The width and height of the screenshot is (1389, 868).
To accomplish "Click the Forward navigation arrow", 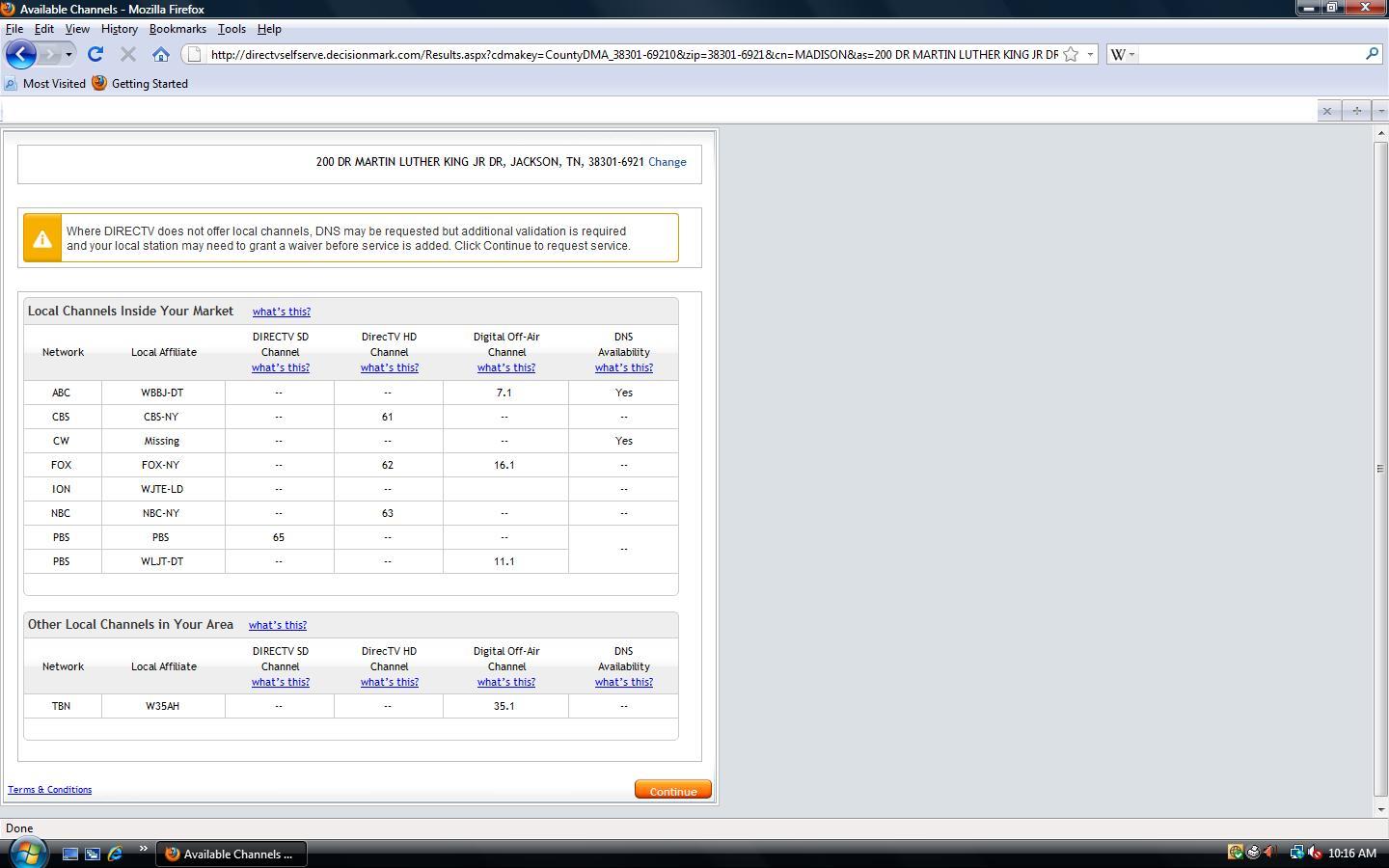I will click(x=49, y=55).
